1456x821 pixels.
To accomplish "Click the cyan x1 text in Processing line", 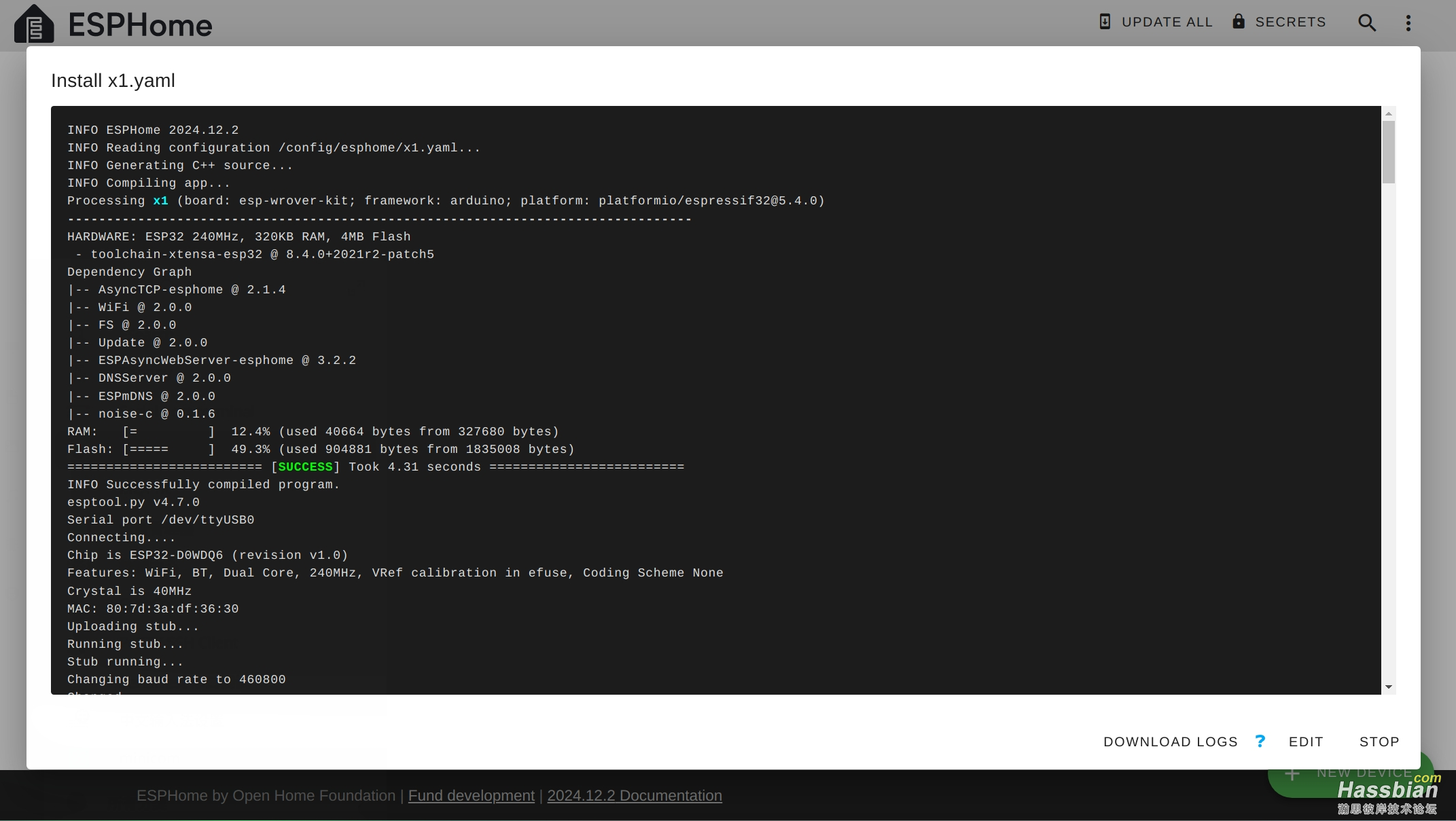I will coord(161,200).
